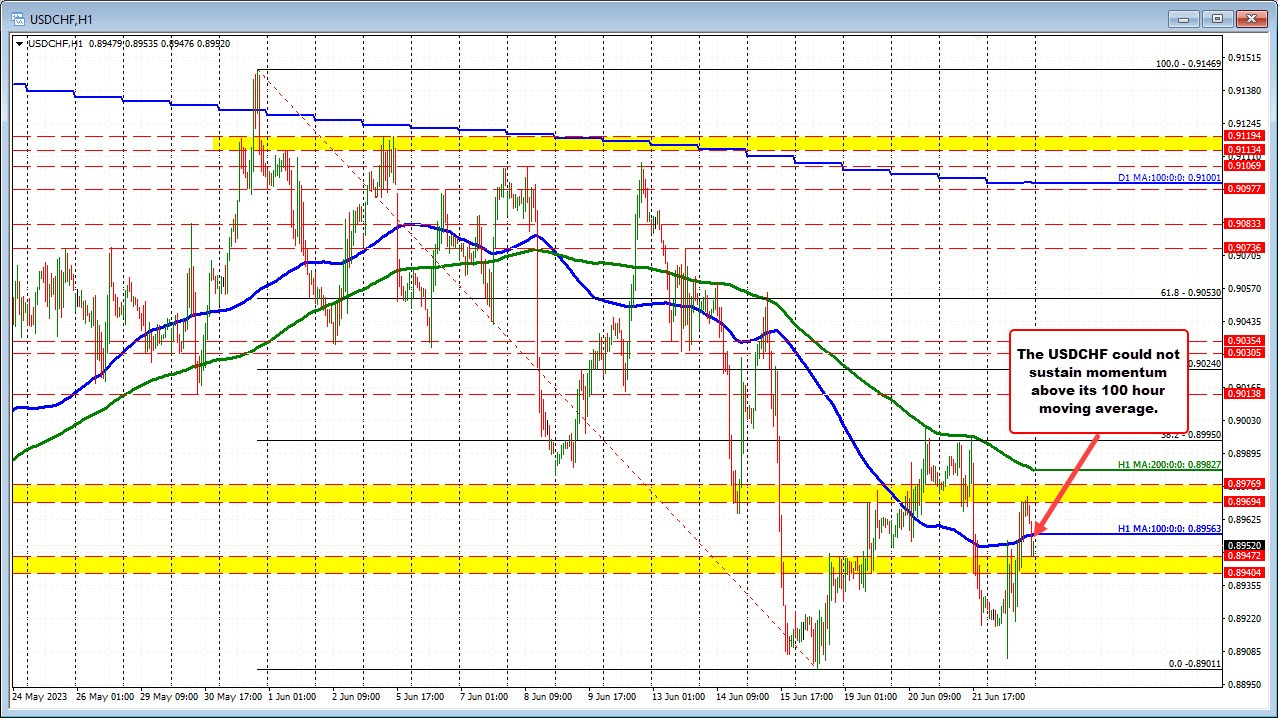Click the 0.0 - 0.89011 Fibonacci label

[1195, 663]
